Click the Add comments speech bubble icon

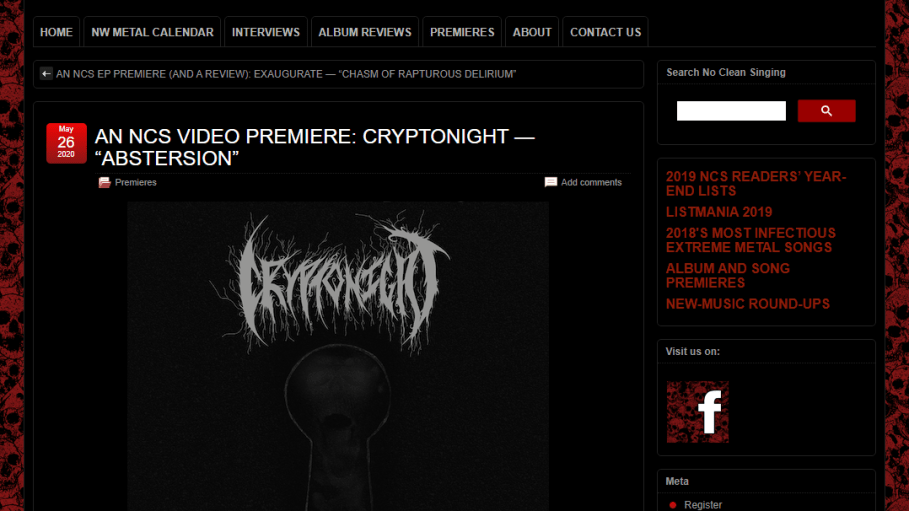pos(551,182)
